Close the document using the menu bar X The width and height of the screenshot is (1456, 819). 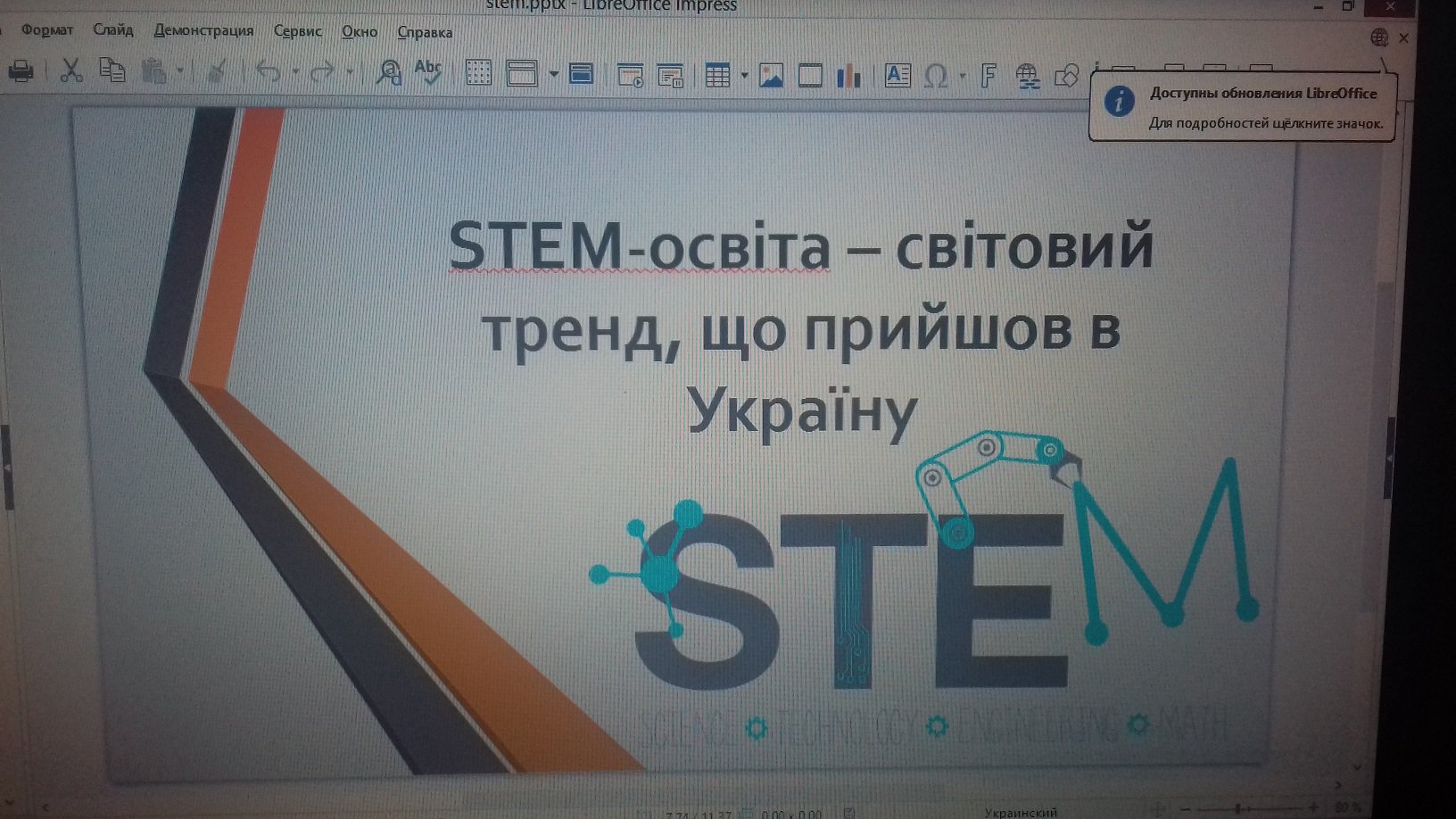coord(1404,37)
